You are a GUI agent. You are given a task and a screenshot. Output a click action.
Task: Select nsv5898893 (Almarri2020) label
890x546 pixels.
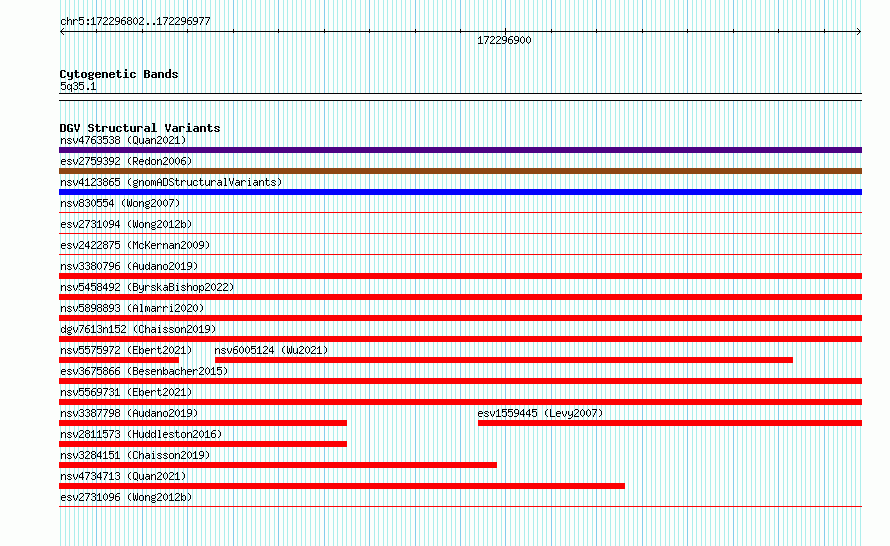(x=132, y=308)
